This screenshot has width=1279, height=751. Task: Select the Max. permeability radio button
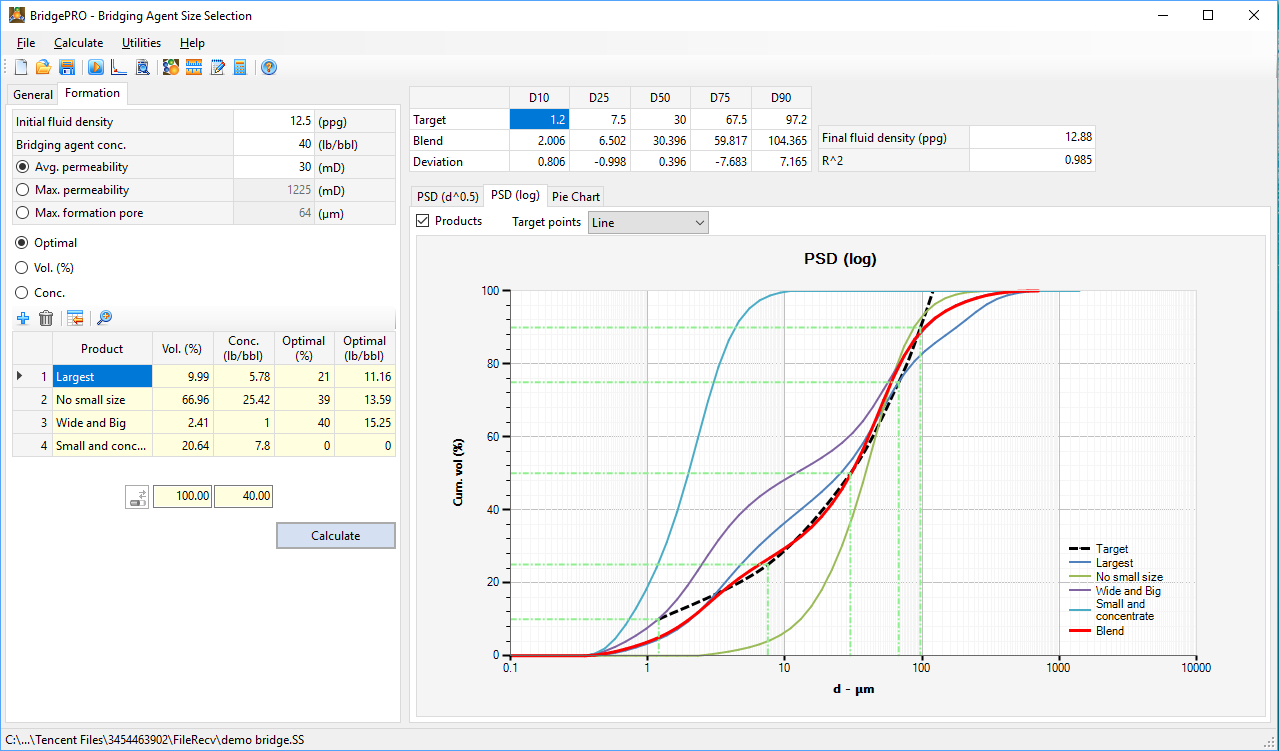(x=23, y=190)
